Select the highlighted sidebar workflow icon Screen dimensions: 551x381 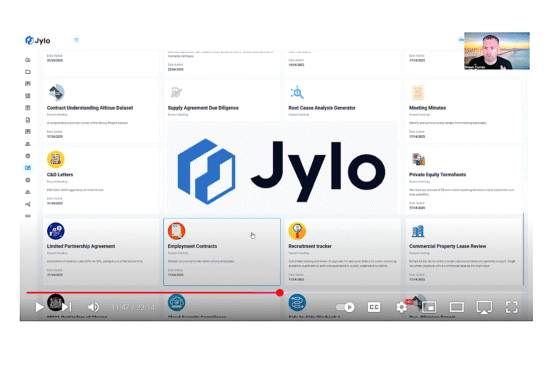pos(28,168)
